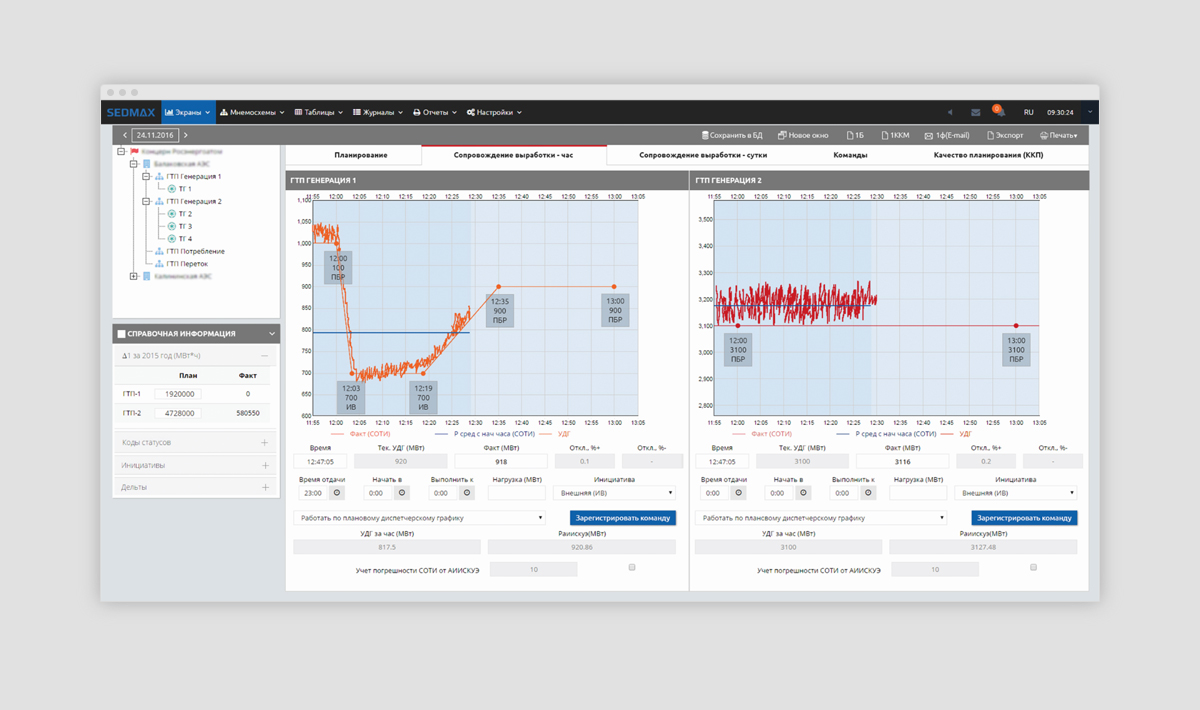Click Зарегистрировать команду in Генерация 2 panel

click(x=1024, y=518)
